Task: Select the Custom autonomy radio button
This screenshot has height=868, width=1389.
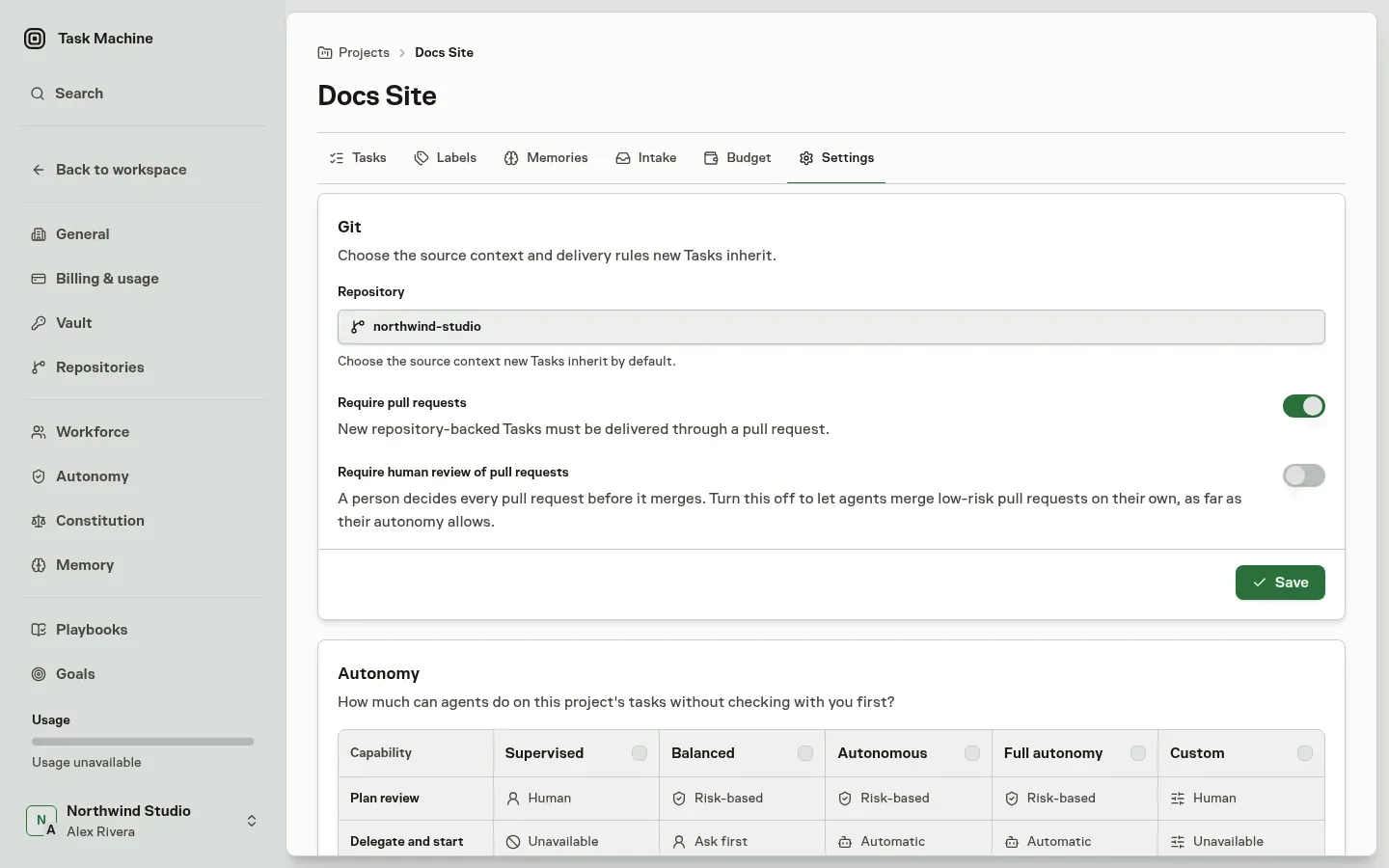Action: [1305, 753]
